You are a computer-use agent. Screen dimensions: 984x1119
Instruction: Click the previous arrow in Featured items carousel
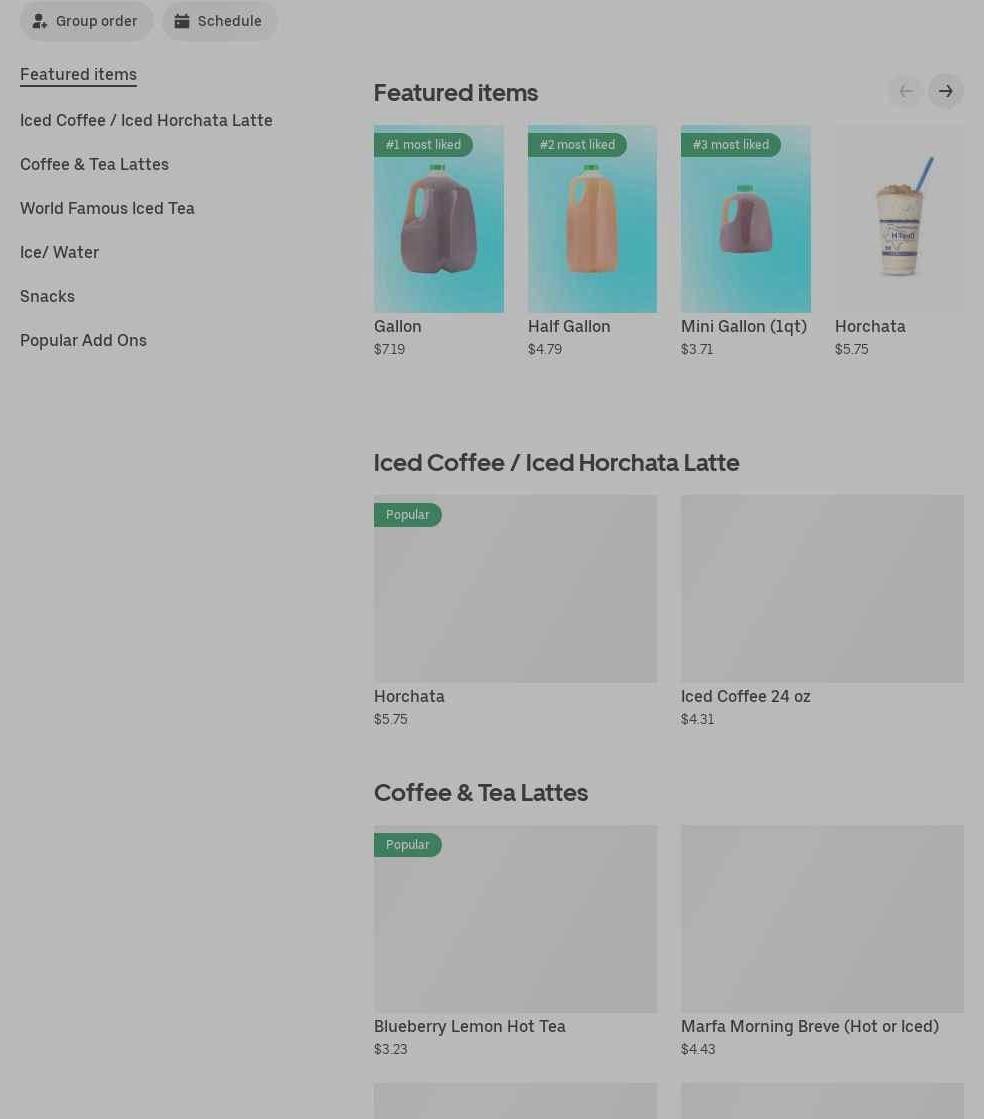(906, 91)
